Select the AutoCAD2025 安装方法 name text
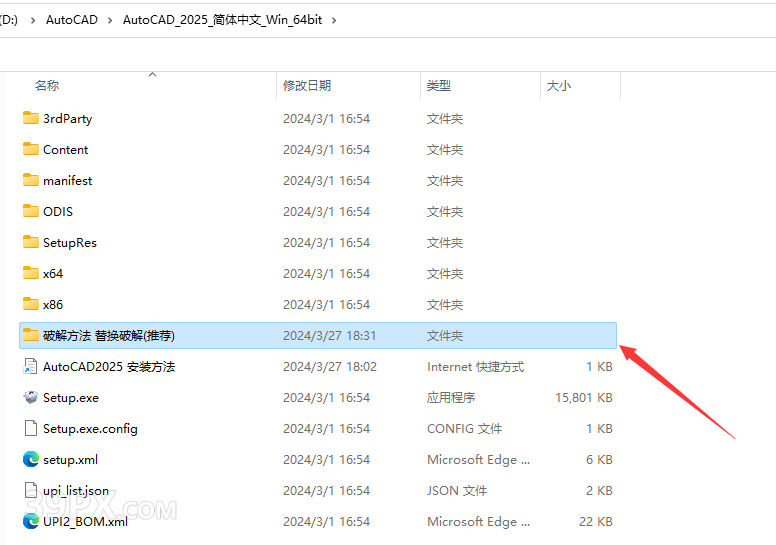 [x=109, y=367]
